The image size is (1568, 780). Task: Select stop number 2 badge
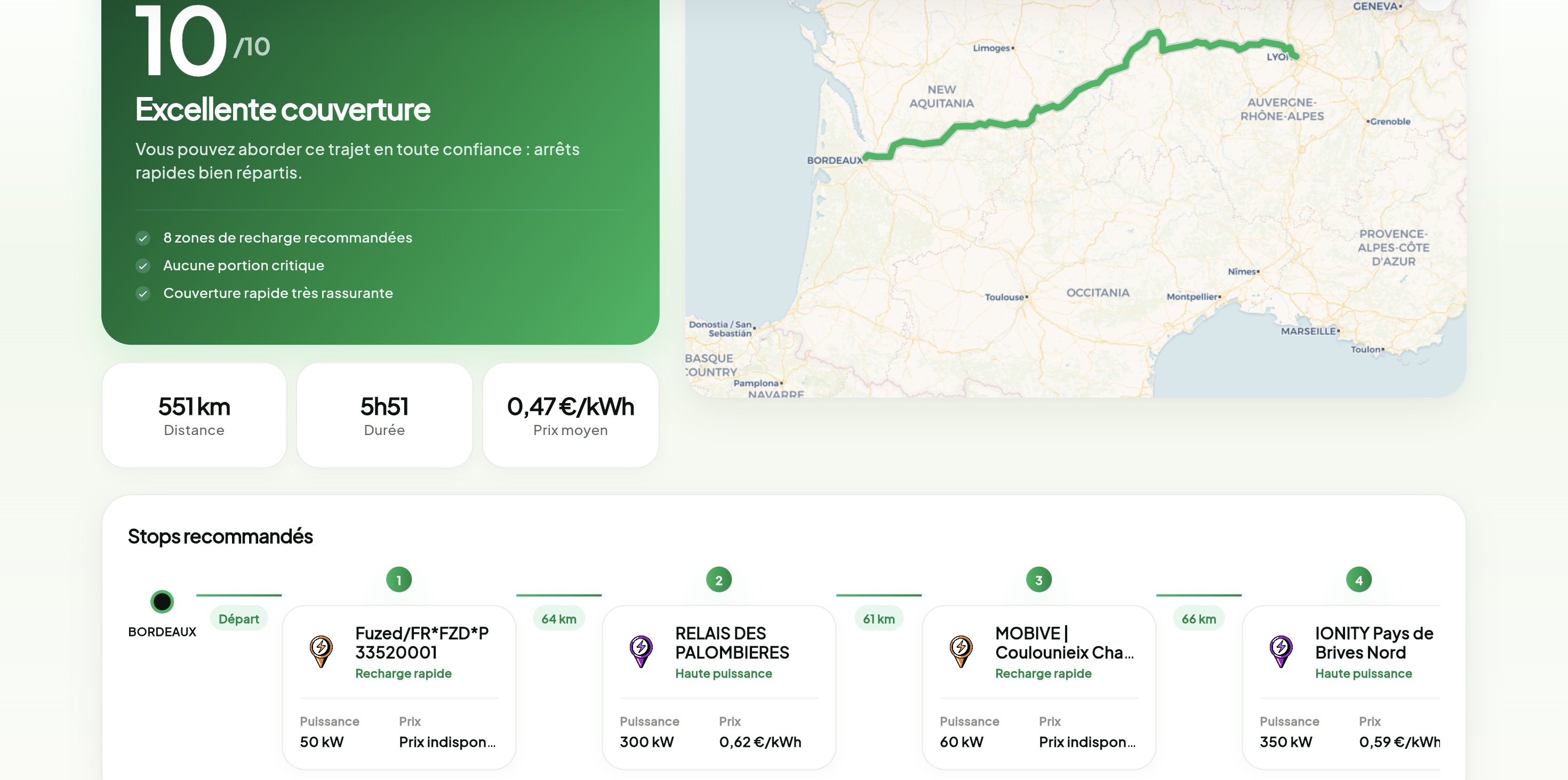(719, 580)
